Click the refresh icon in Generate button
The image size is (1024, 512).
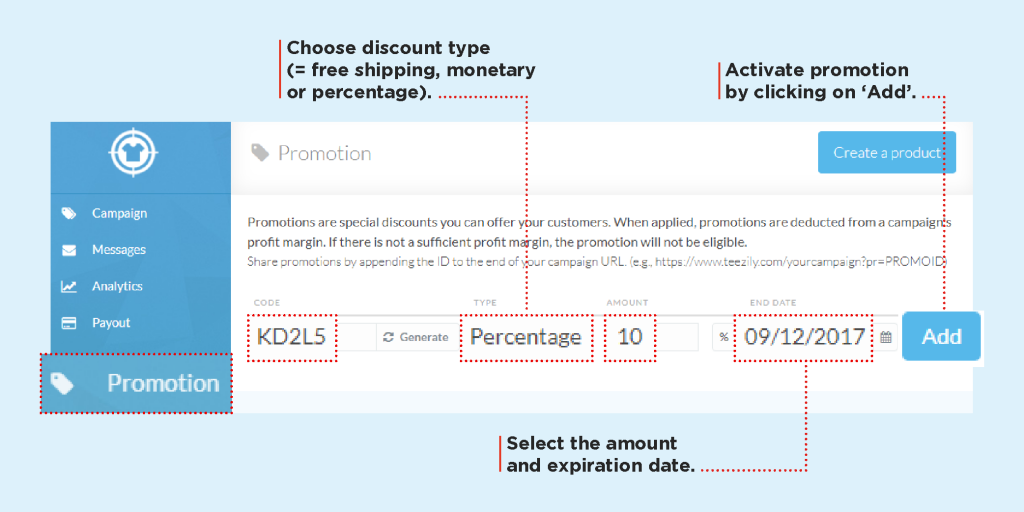pos(389,337)
